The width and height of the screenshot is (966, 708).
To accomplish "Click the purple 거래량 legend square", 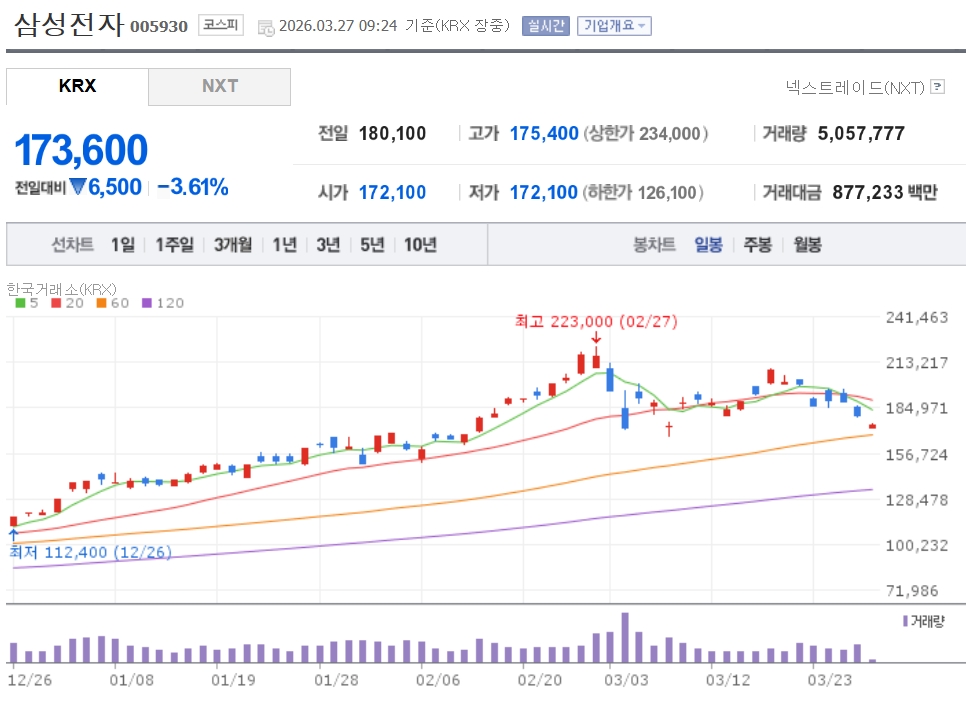I will (906, 621).
